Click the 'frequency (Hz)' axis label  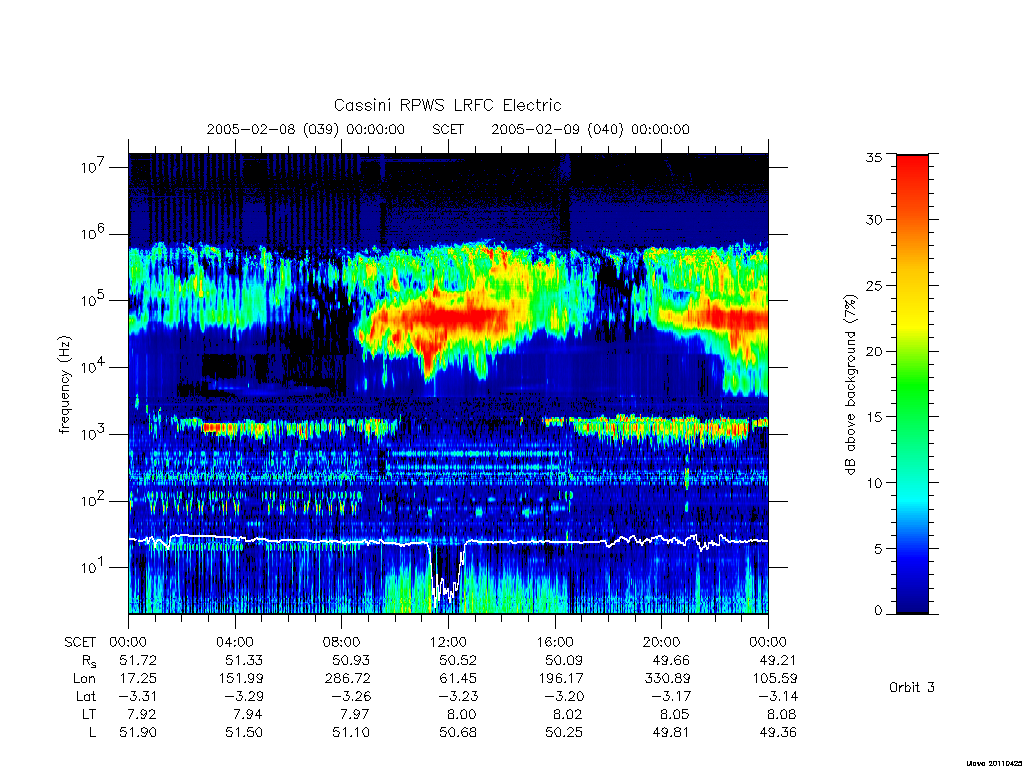[x=64, y=385]
